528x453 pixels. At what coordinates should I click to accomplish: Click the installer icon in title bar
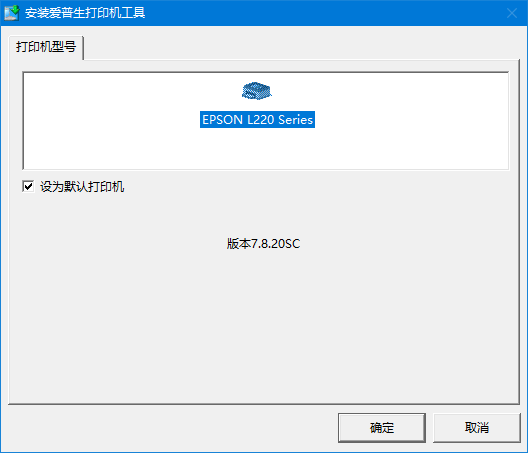pos(12,13)
